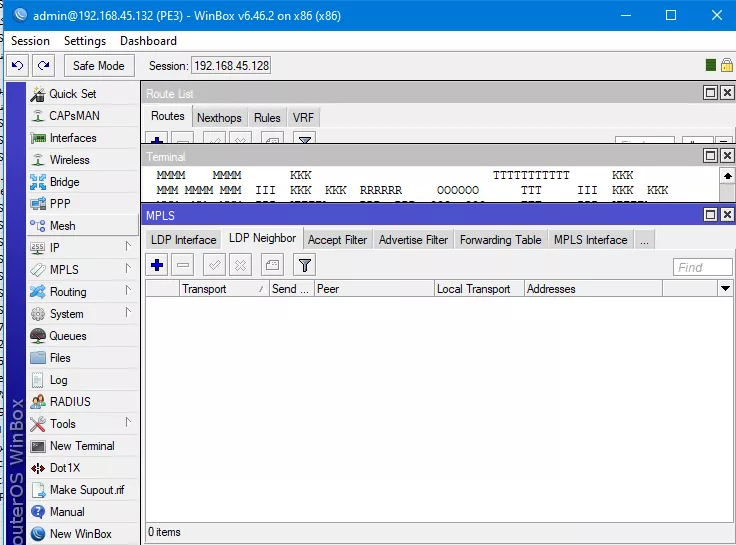The width and height of the screenshot is (736, 545).
Task: Click the disable X button in MPLS
Action: pyautogui.click(x=240, y=265)
